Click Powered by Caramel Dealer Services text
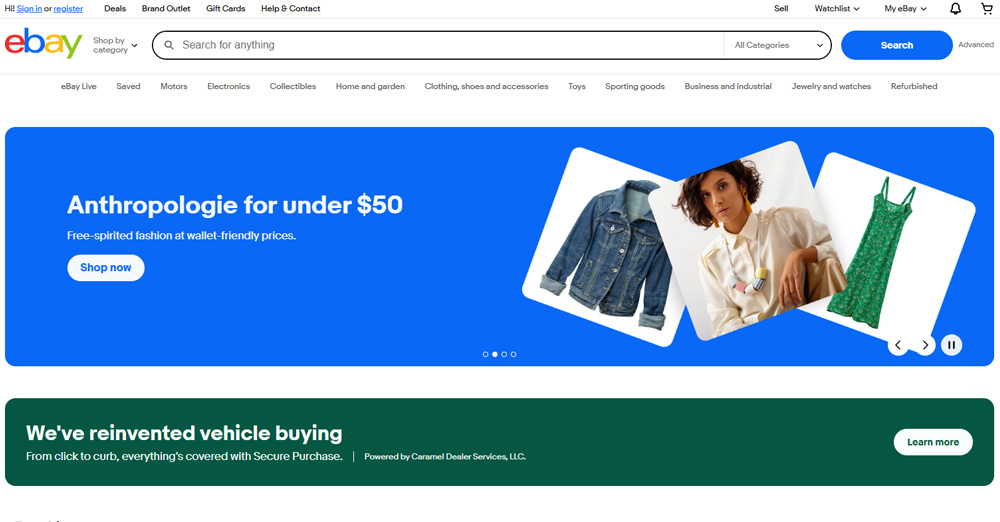The width and height of the screenshot is (1000, 522). pyautogui.click(x=445, y=456)
